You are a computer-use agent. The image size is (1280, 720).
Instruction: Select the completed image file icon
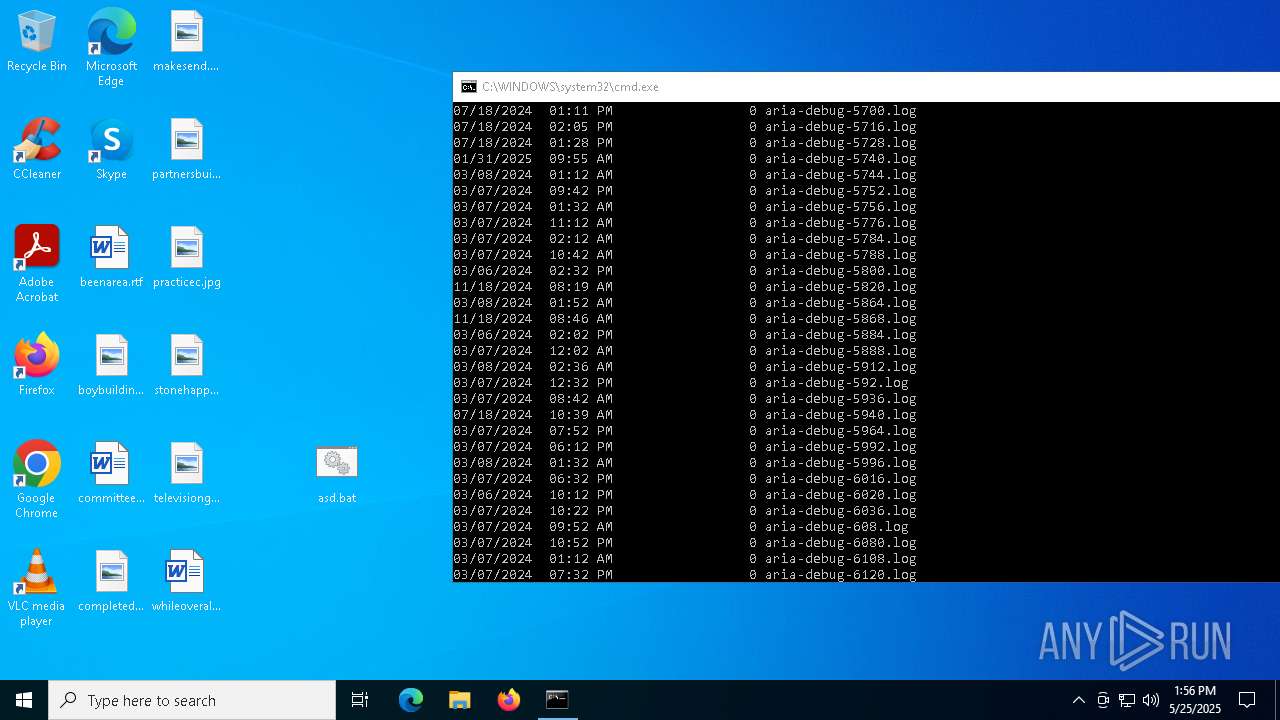click(111, 582)
